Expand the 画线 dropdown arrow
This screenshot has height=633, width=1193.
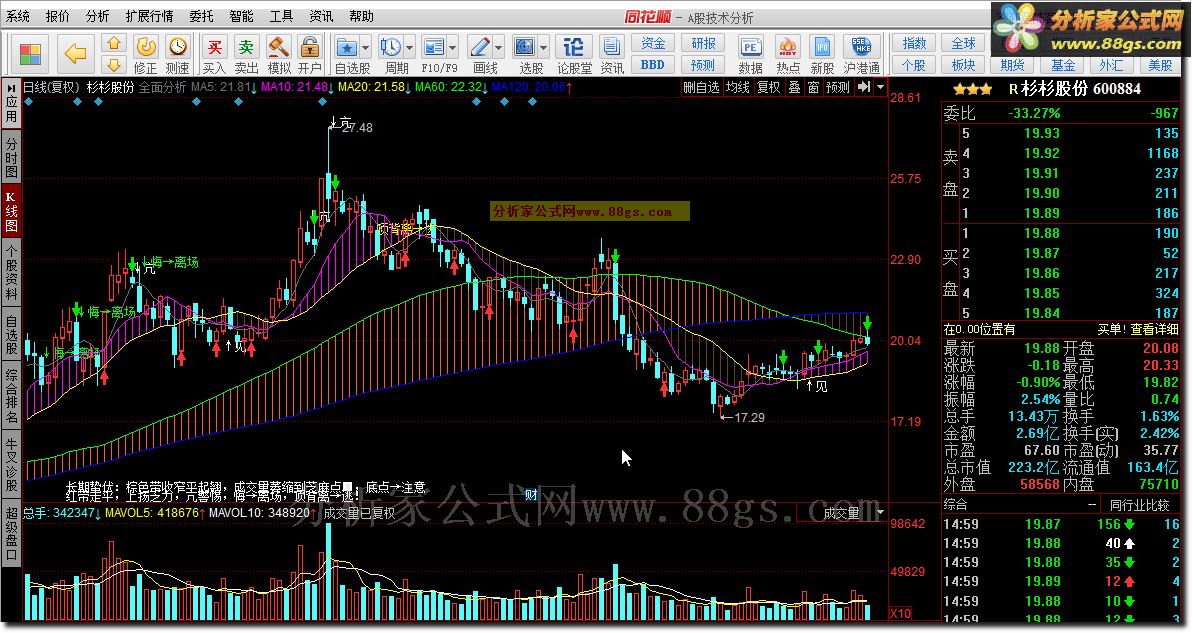click(x=498, y=48)
